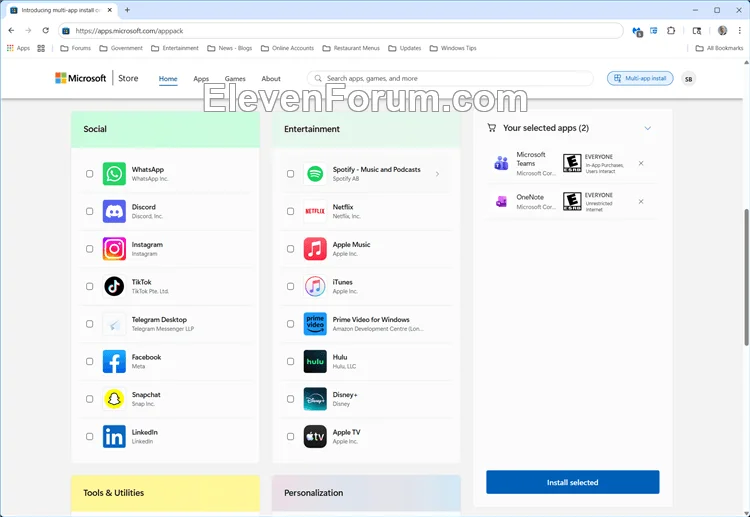Check the Facebook checkbox
Viewport: 750px width, 517px height.
pyautogui.click(x=89, y=362)
